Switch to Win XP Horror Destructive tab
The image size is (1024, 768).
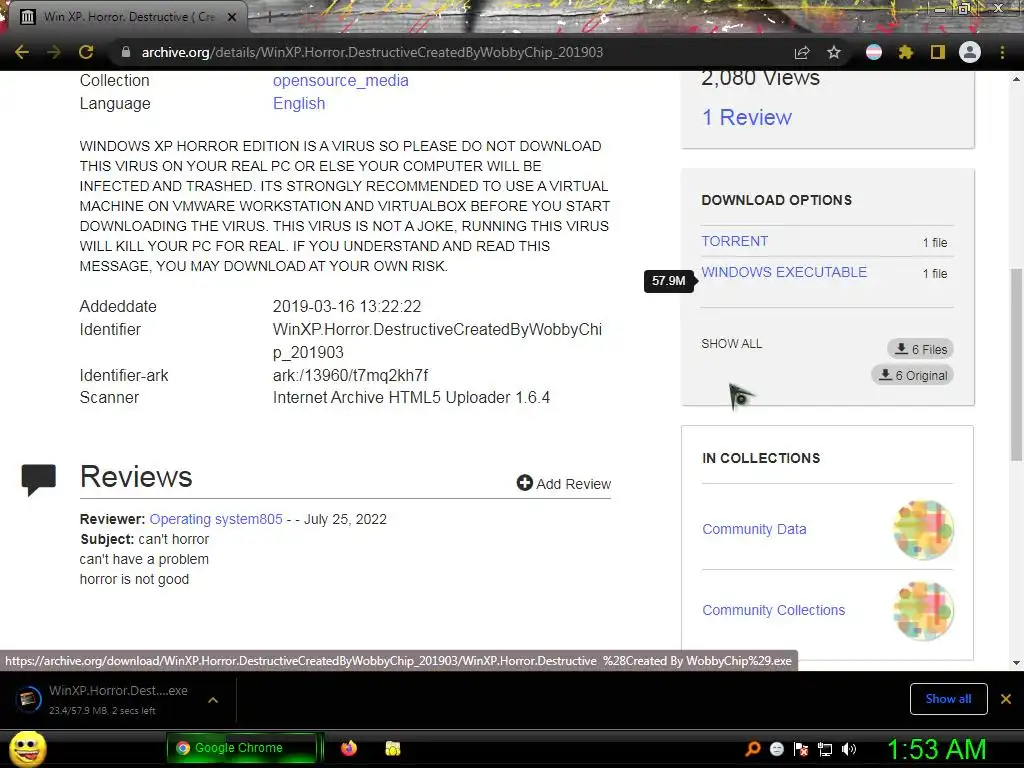(x=129, y=17)
